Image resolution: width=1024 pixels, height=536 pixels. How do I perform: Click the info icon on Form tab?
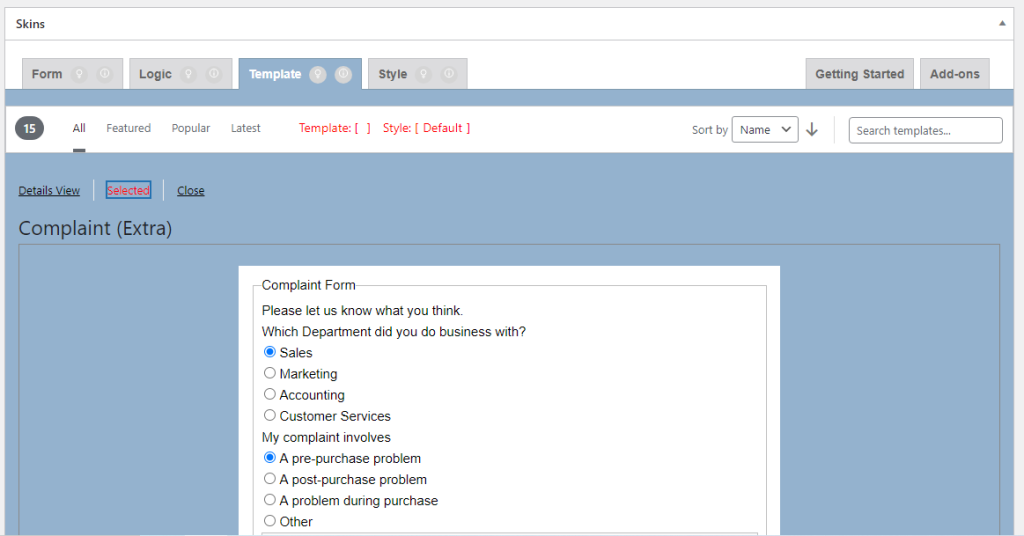105,74
